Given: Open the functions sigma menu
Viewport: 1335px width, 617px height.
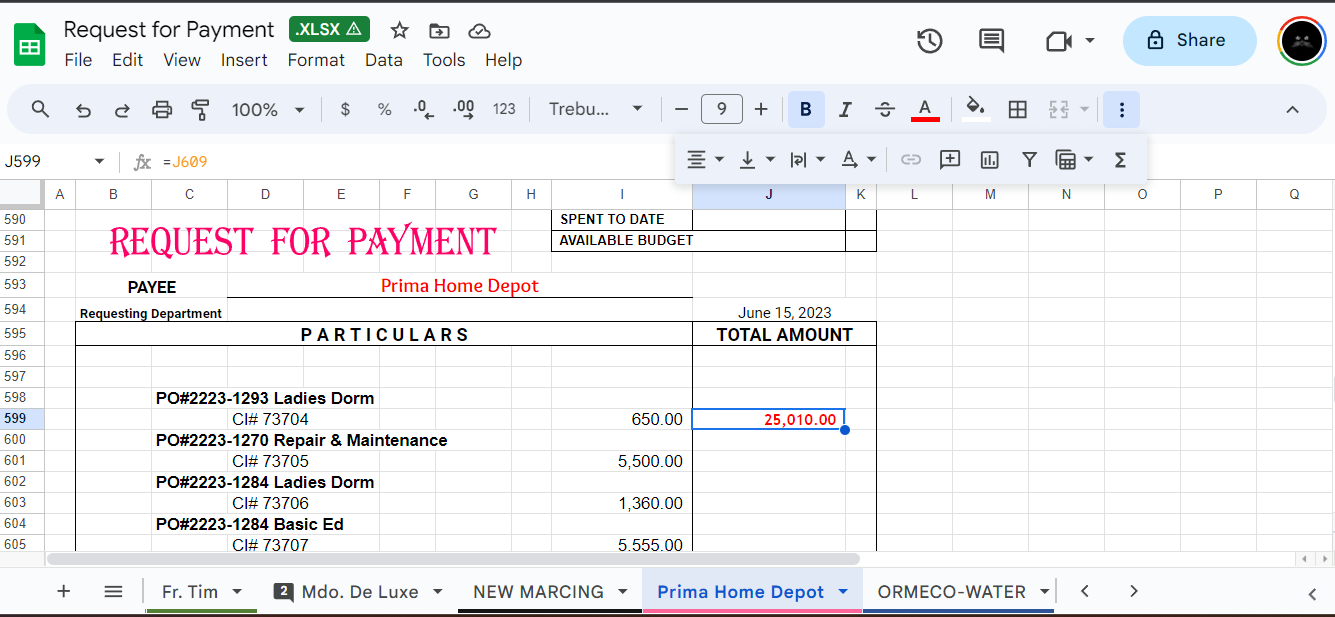Looking at the screenshot, I should click(x=1120, y=160).
